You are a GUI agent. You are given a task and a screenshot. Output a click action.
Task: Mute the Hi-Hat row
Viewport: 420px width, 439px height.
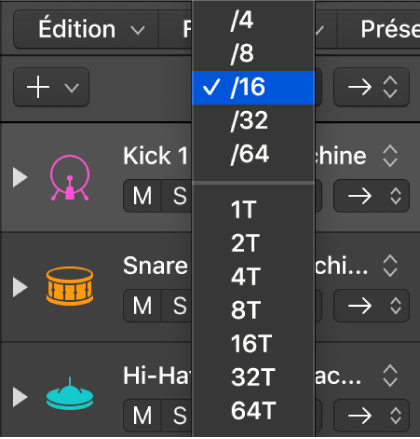coord(142,416)
